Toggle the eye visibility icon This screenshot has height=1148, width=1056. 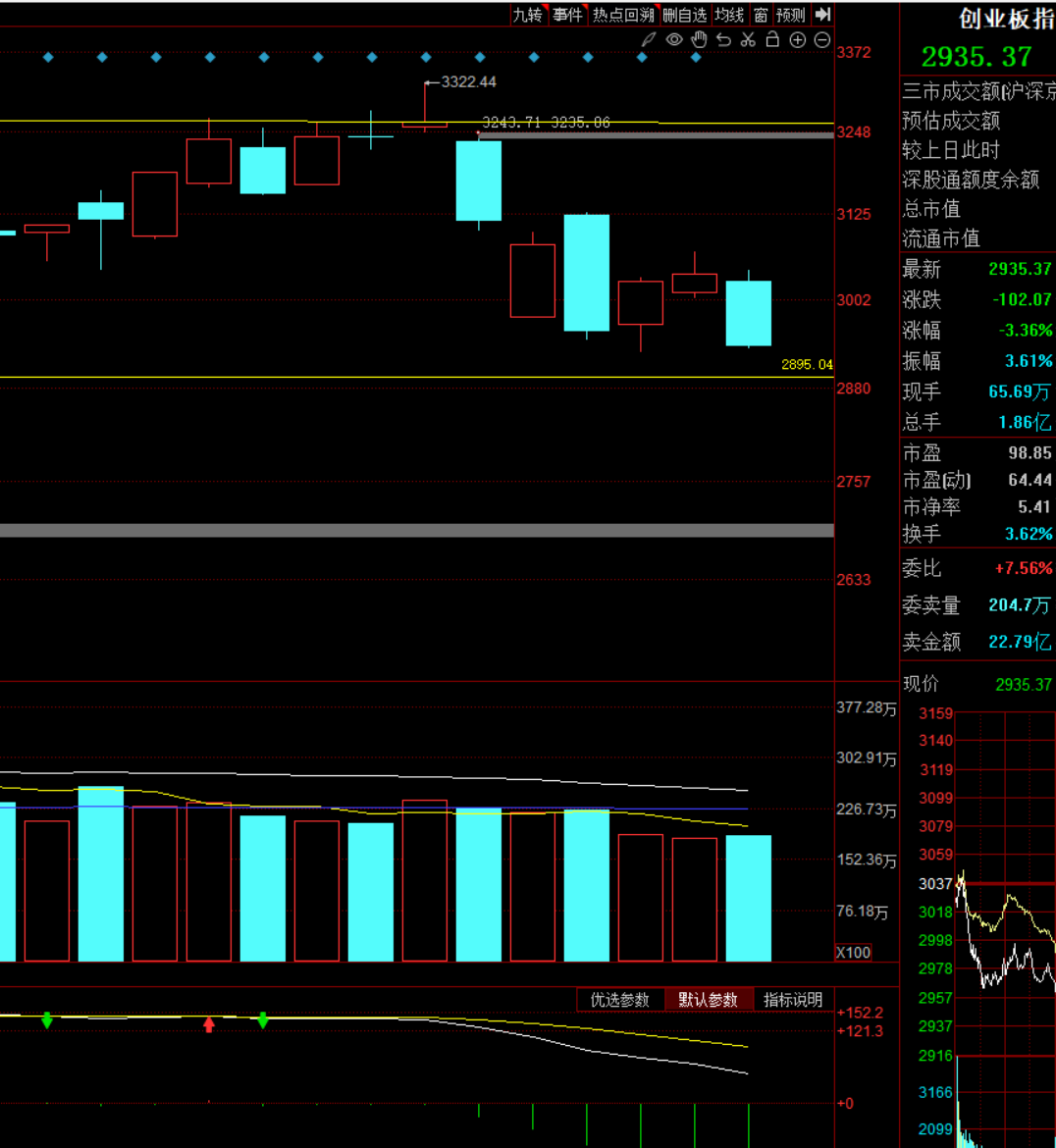tap(674, 40)
